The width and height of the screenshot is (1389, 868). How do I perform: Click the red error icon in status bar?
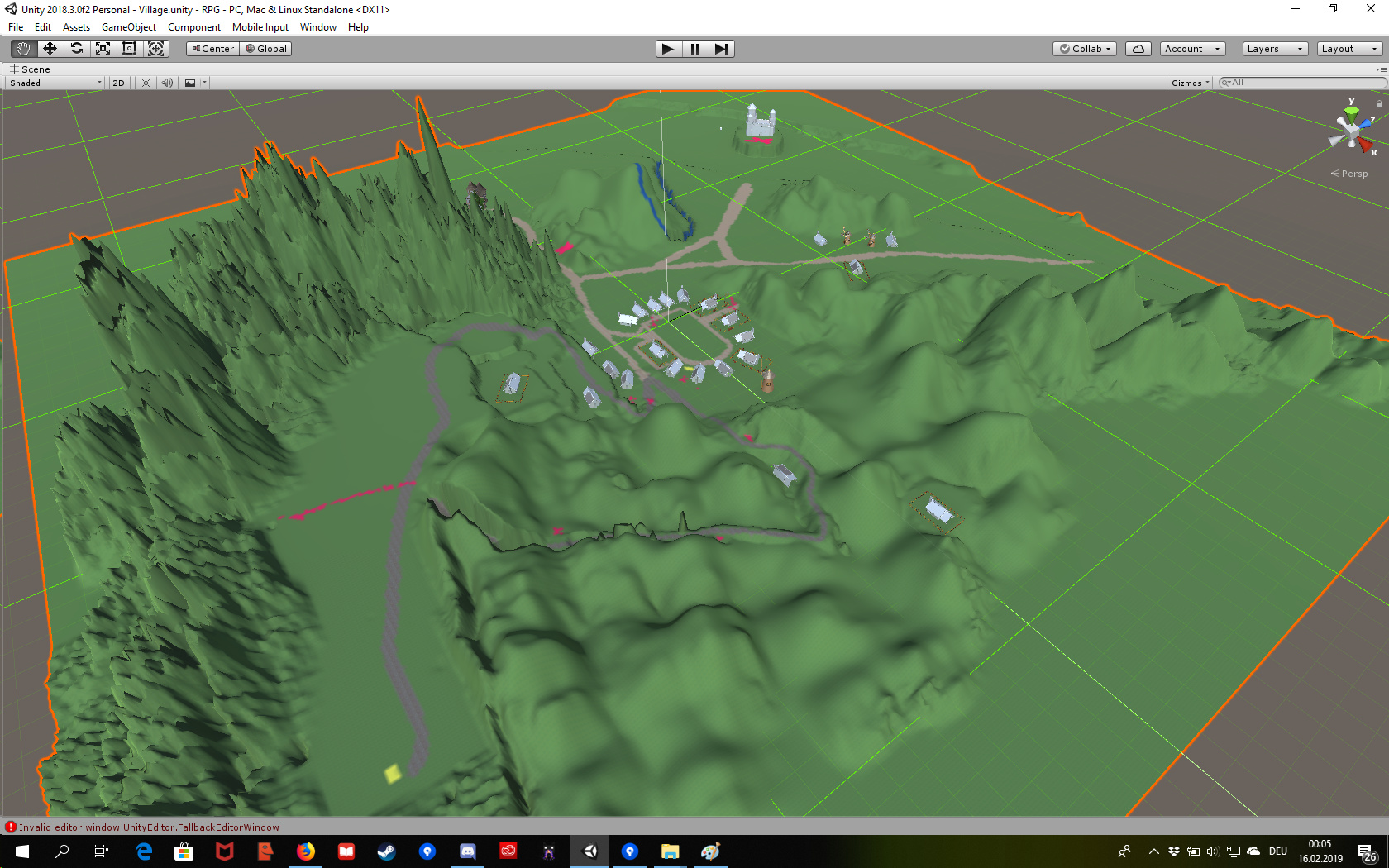tap(11, 827)
